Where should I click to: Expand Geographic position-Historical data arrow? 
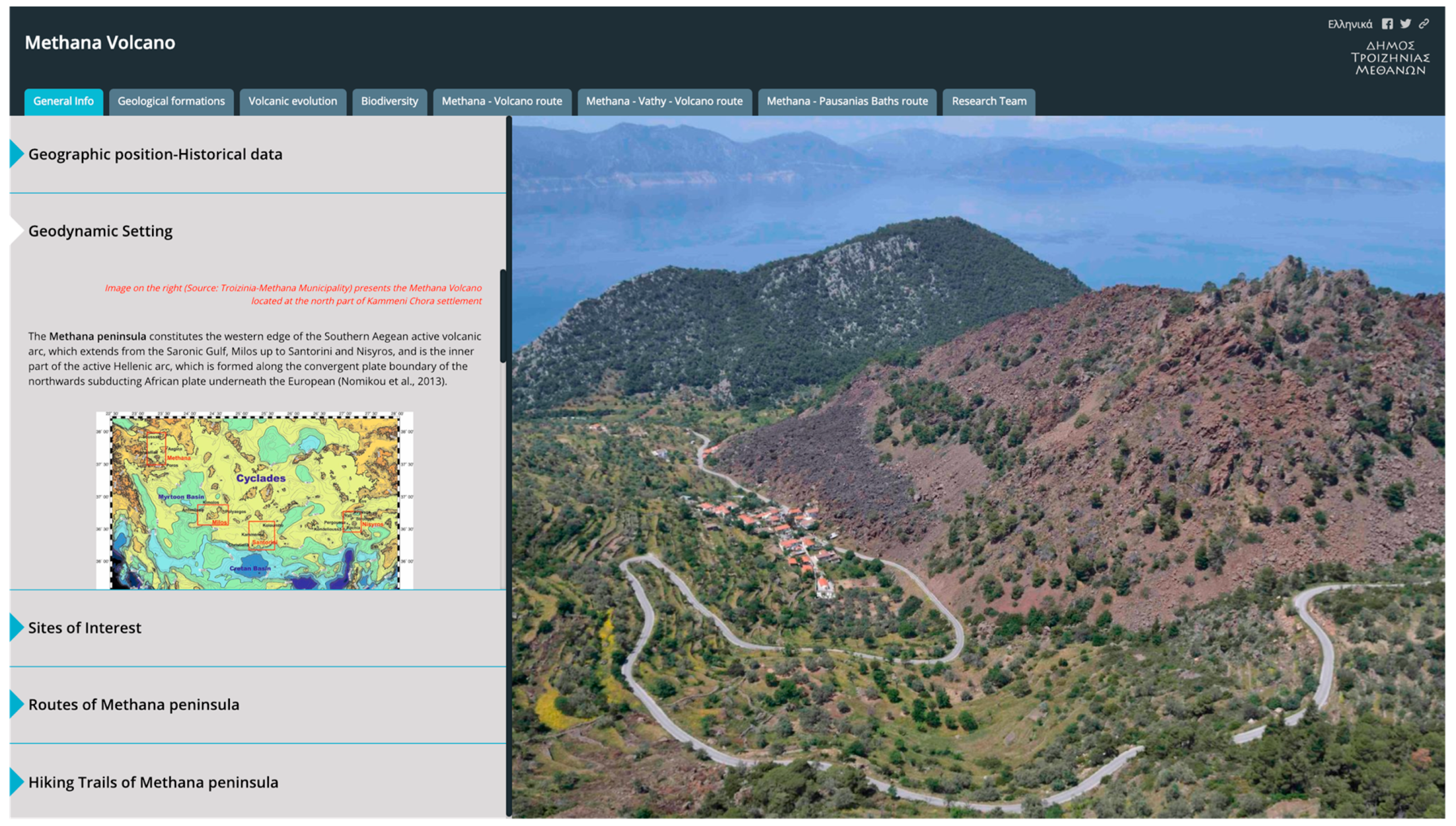click(17, 154)
